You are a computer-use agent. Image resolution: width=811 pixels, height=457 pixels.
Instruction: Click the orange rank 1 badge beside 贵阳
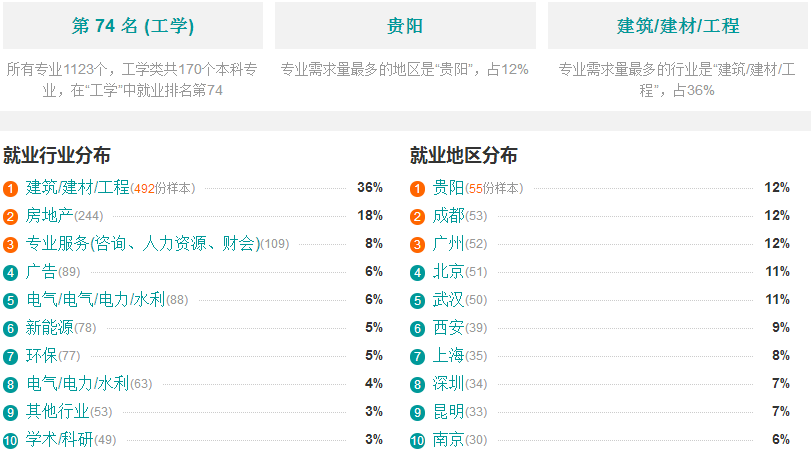point(417,189)
